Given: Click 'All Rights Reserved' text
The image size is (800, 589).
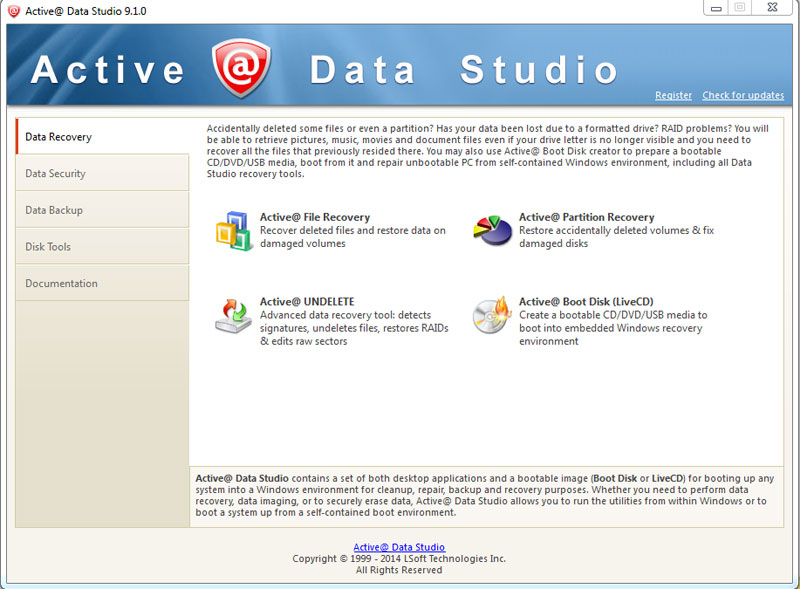Looking at the screenshot, I should point(399,570).
